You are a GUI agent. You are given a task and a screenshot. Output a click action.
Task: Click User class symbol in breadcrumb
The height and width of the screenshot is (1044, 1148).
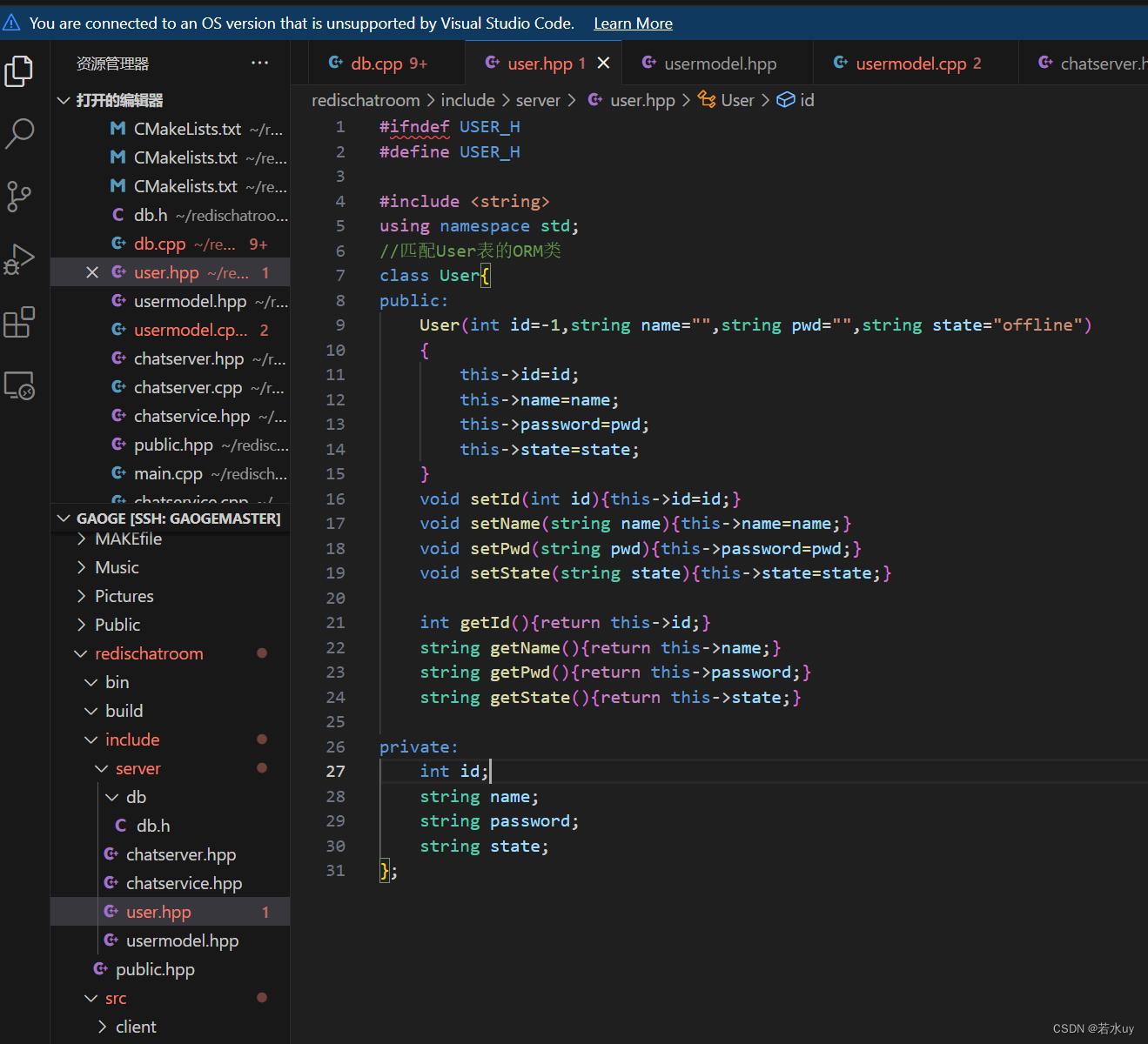point(736,100)
